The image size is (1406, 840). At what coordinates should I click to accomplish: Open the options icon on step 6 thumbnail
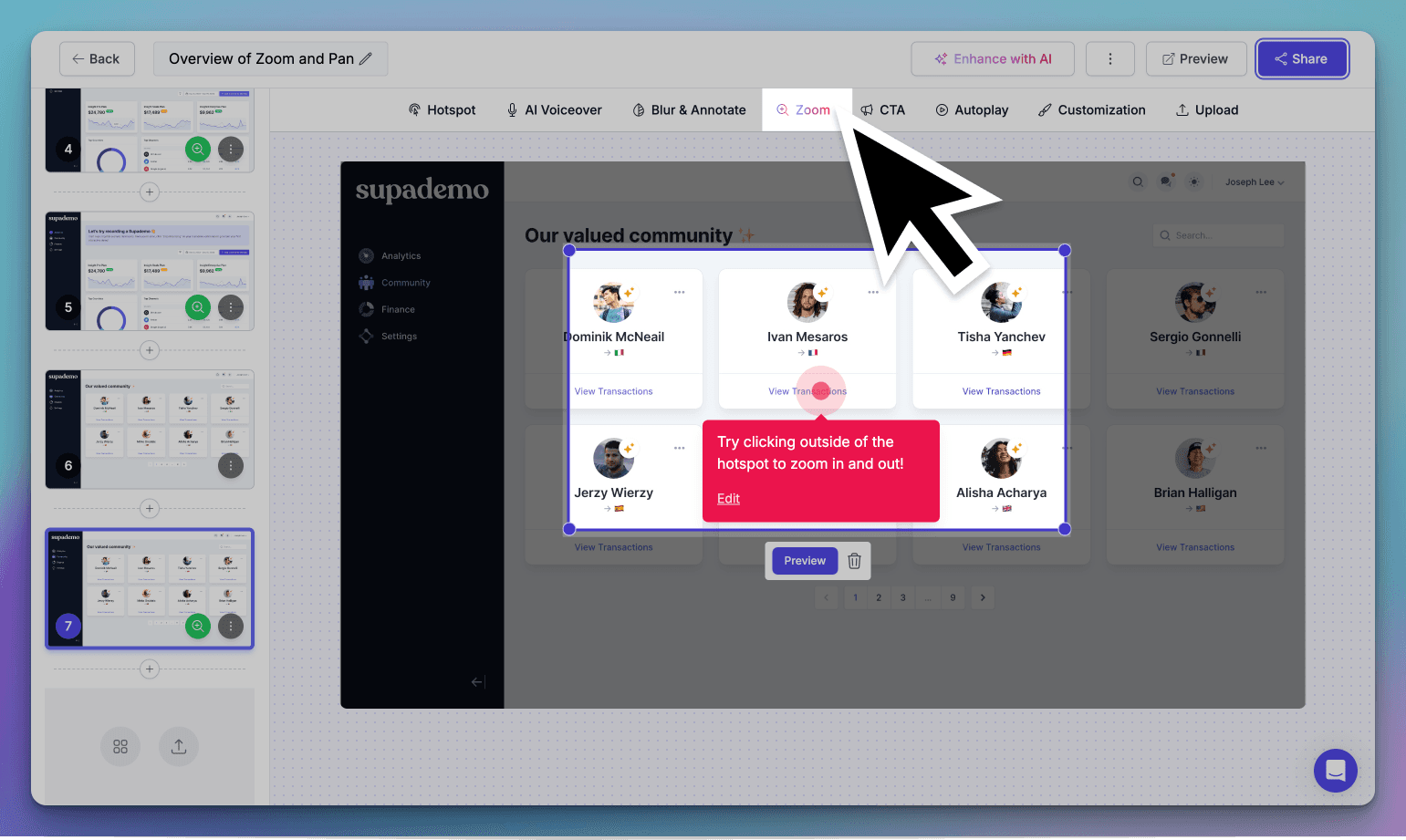231,466
